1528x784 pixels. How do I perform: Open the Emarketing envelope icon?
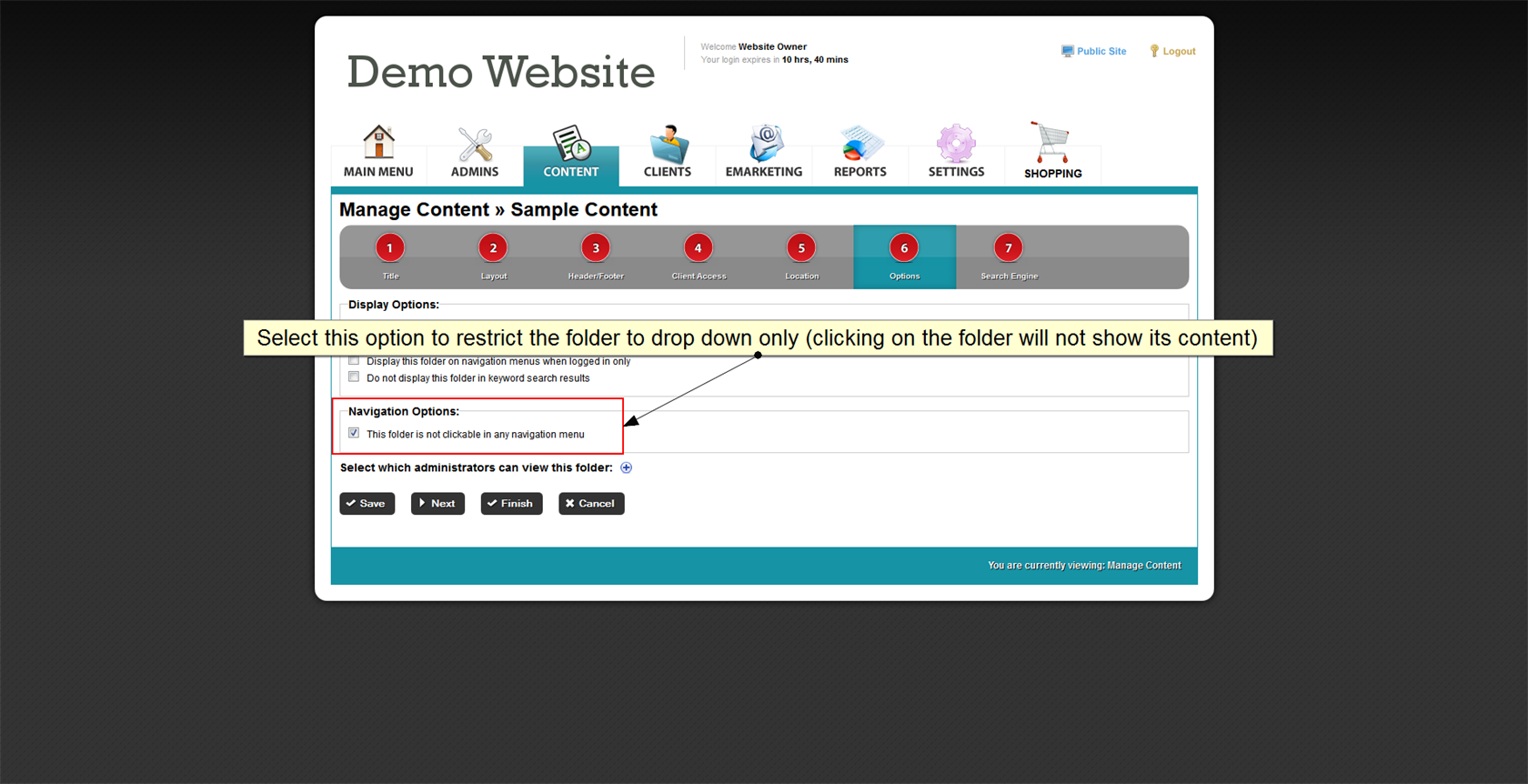[764, 144]
